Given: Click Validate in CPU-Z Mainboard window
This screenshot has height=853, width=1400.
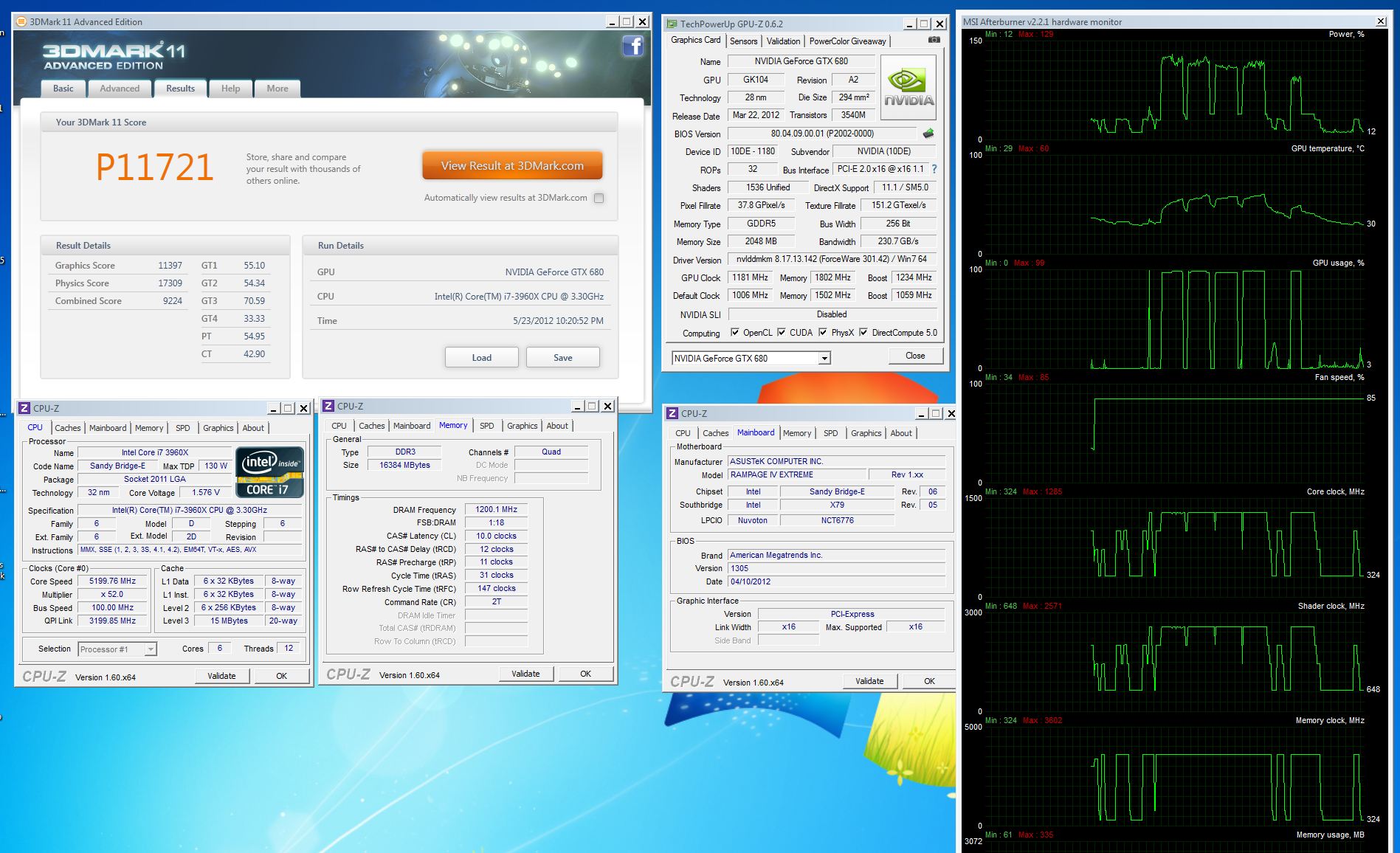Looking at the screenshot, I should click(x=869, y=681).
